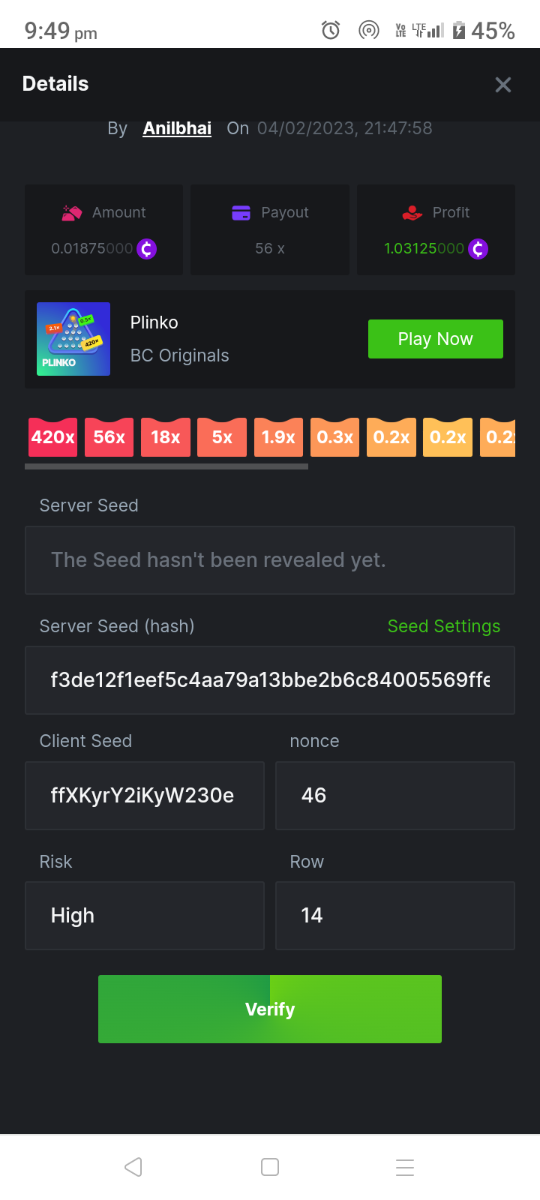Click the green Verify button

pyautogui.click(x=270, y=1009)
